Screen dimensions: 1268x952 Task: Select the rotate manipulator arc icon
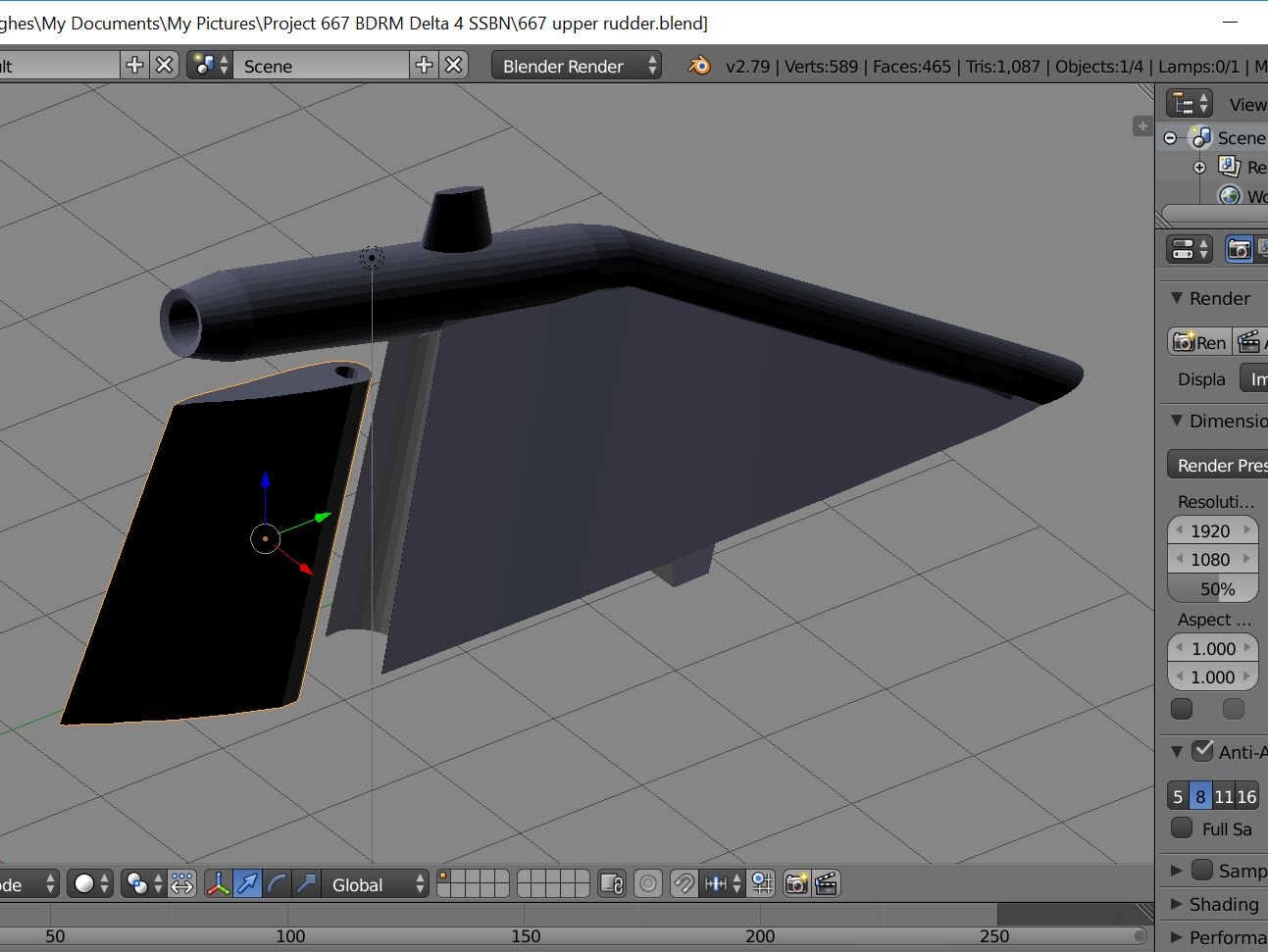click(278, 884)
